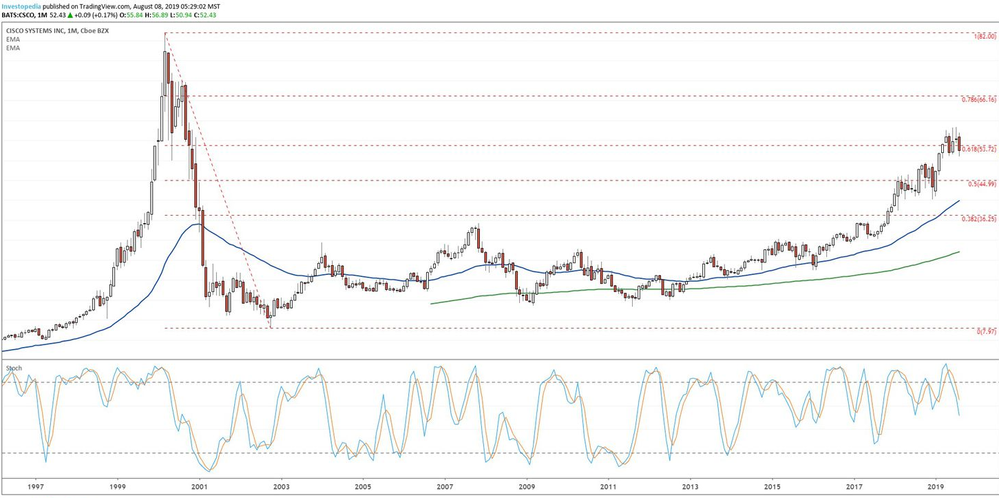Click the green EMA line's right end
Image resolution: width=999 pixels, height=498 pixels.
pyautogui.click(x=959, y=252)
